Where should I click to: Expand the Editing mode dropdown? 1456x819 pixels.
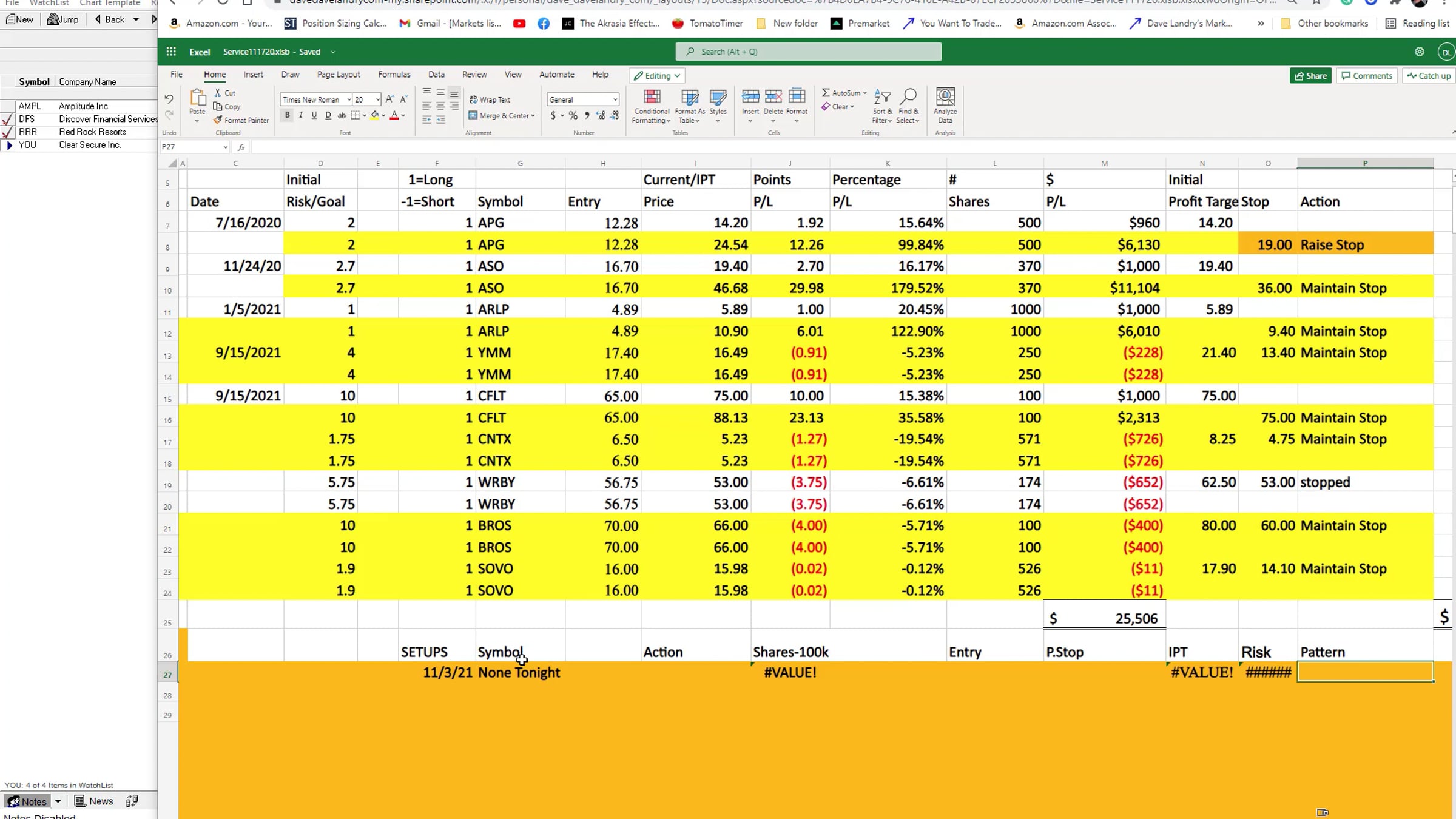[657, 76]
